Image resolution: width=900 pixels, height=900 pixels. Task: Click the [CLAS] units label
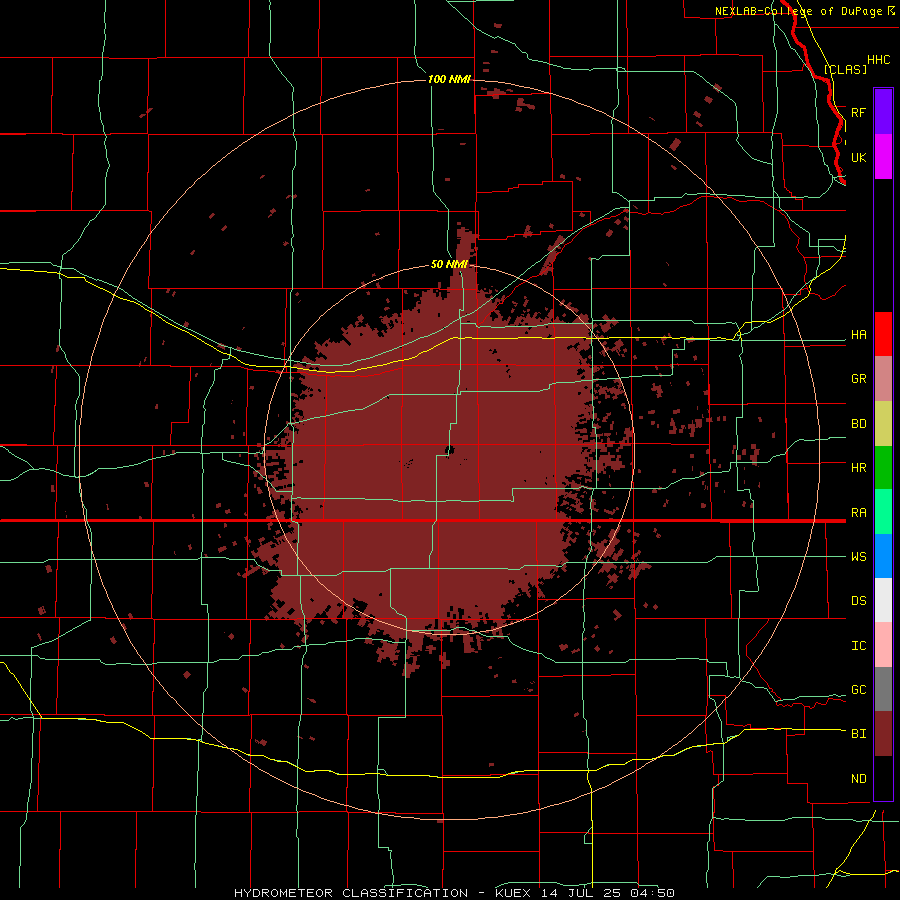(845, 69)
